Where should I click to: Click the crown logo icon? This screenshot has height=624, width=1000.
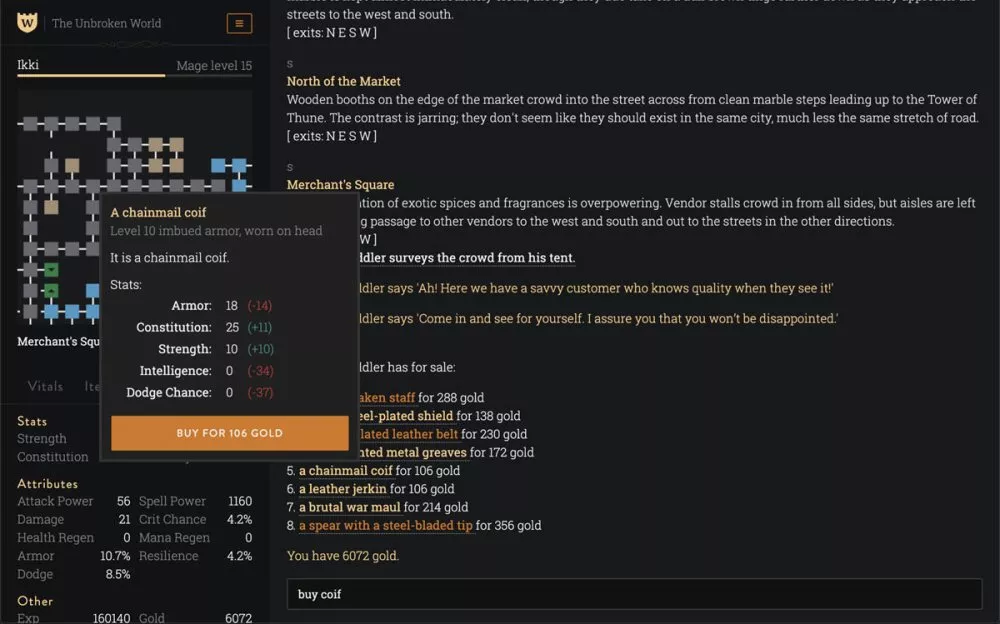click(x=27, y=22)
